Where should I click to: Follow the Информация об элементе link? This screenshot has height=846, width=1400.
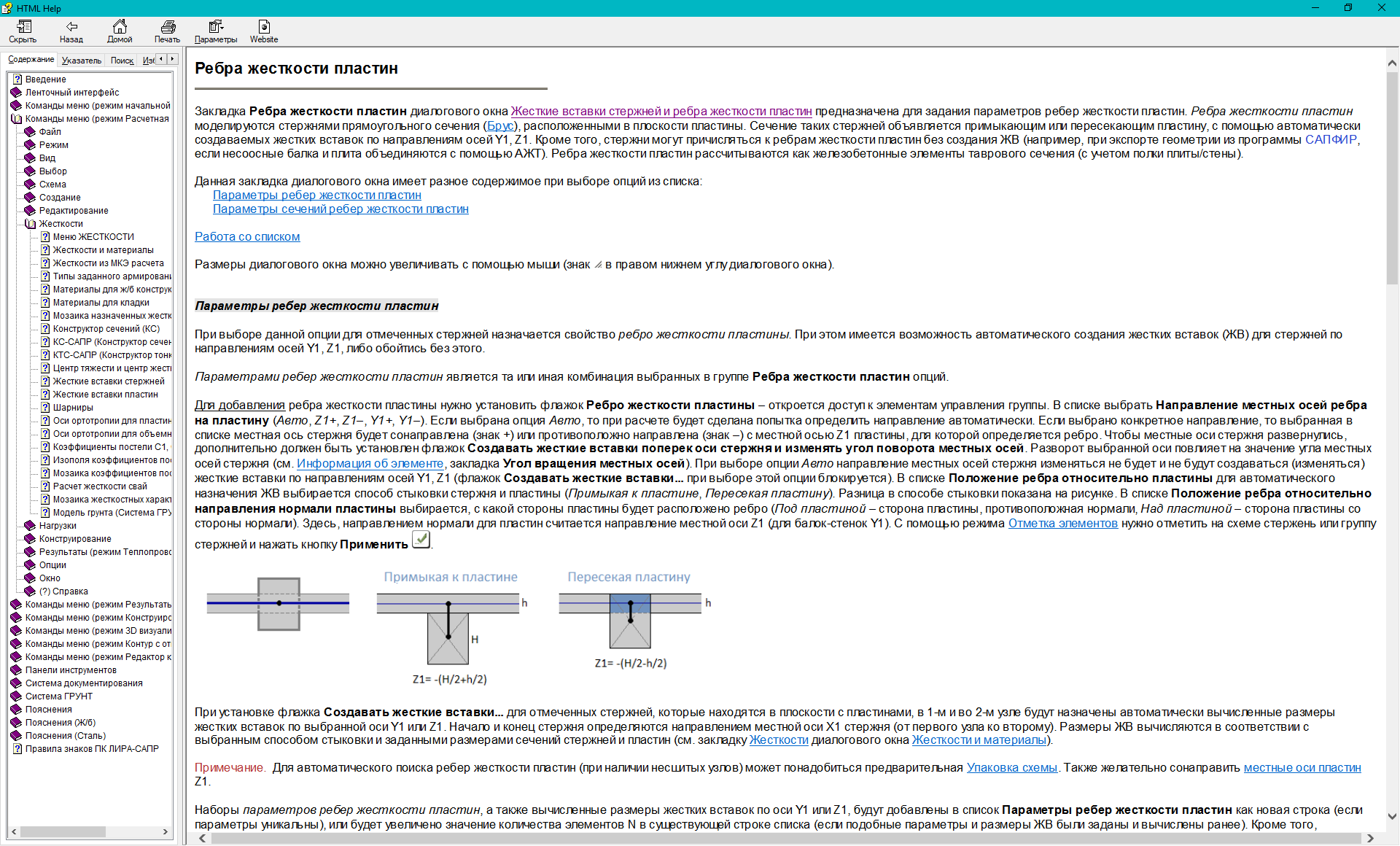(x=370, y=463)
